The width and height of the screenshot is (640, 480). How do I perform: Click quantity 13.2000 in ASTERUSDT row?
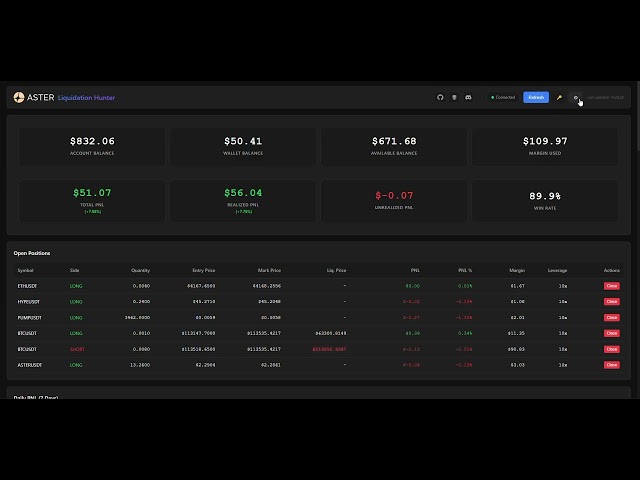coord(140,365)
